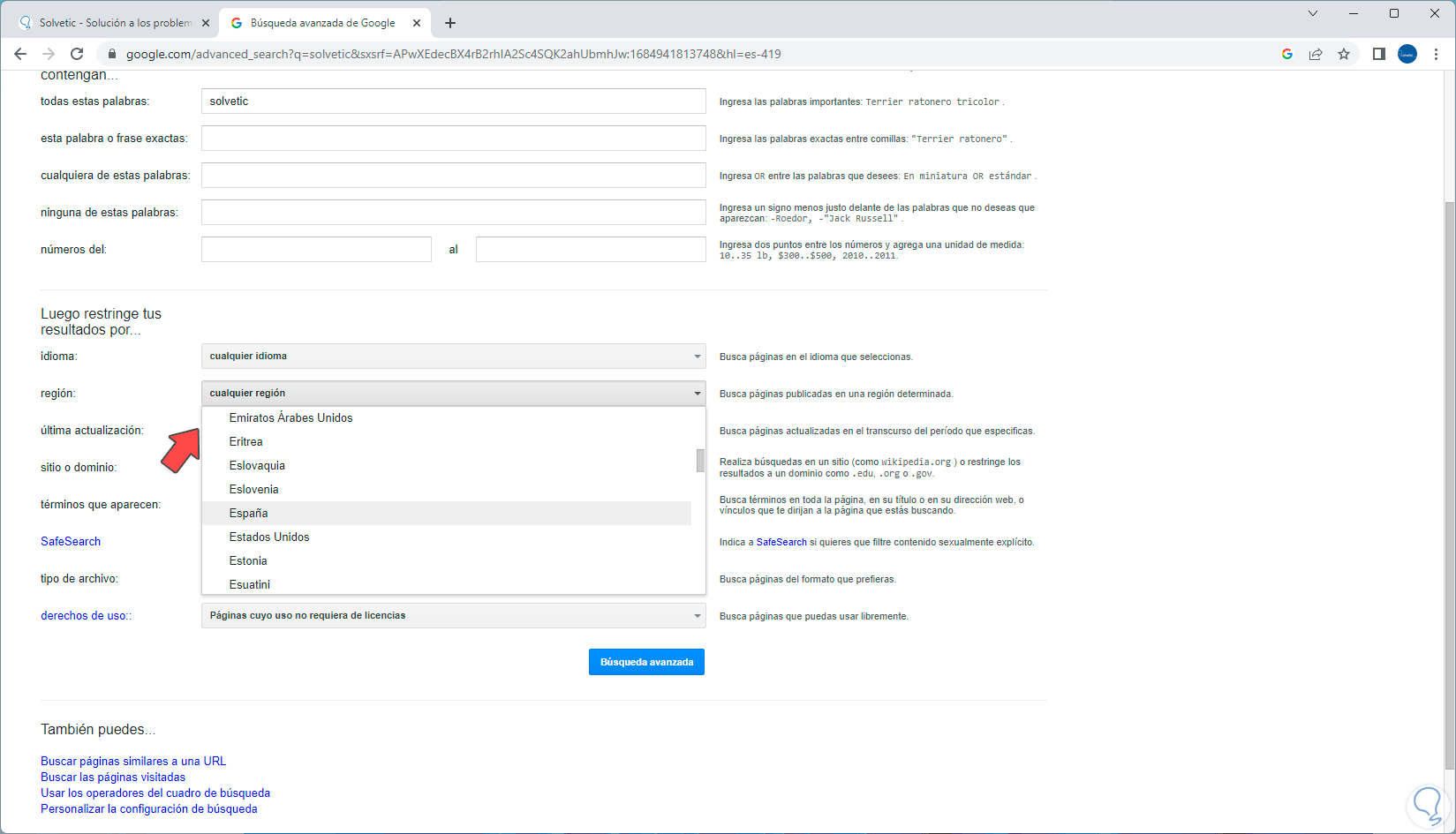Click the page vertical scrollbar
The height and width of the screenshot is (834, 1456).
[x=1449, y=485]
